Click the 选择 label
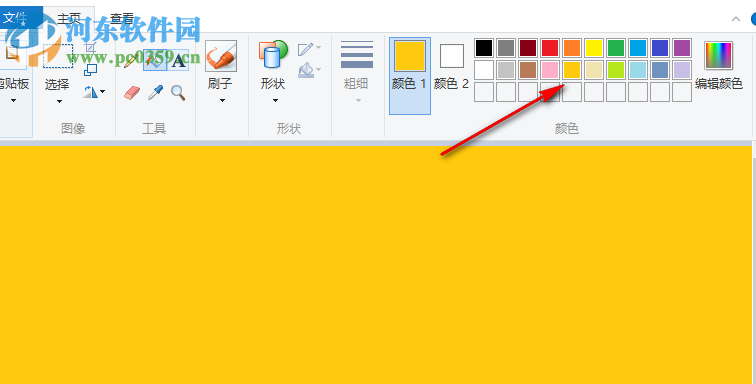Image resolution: width=756 pixels, height=384 pixels. click(x=57, y=84)
